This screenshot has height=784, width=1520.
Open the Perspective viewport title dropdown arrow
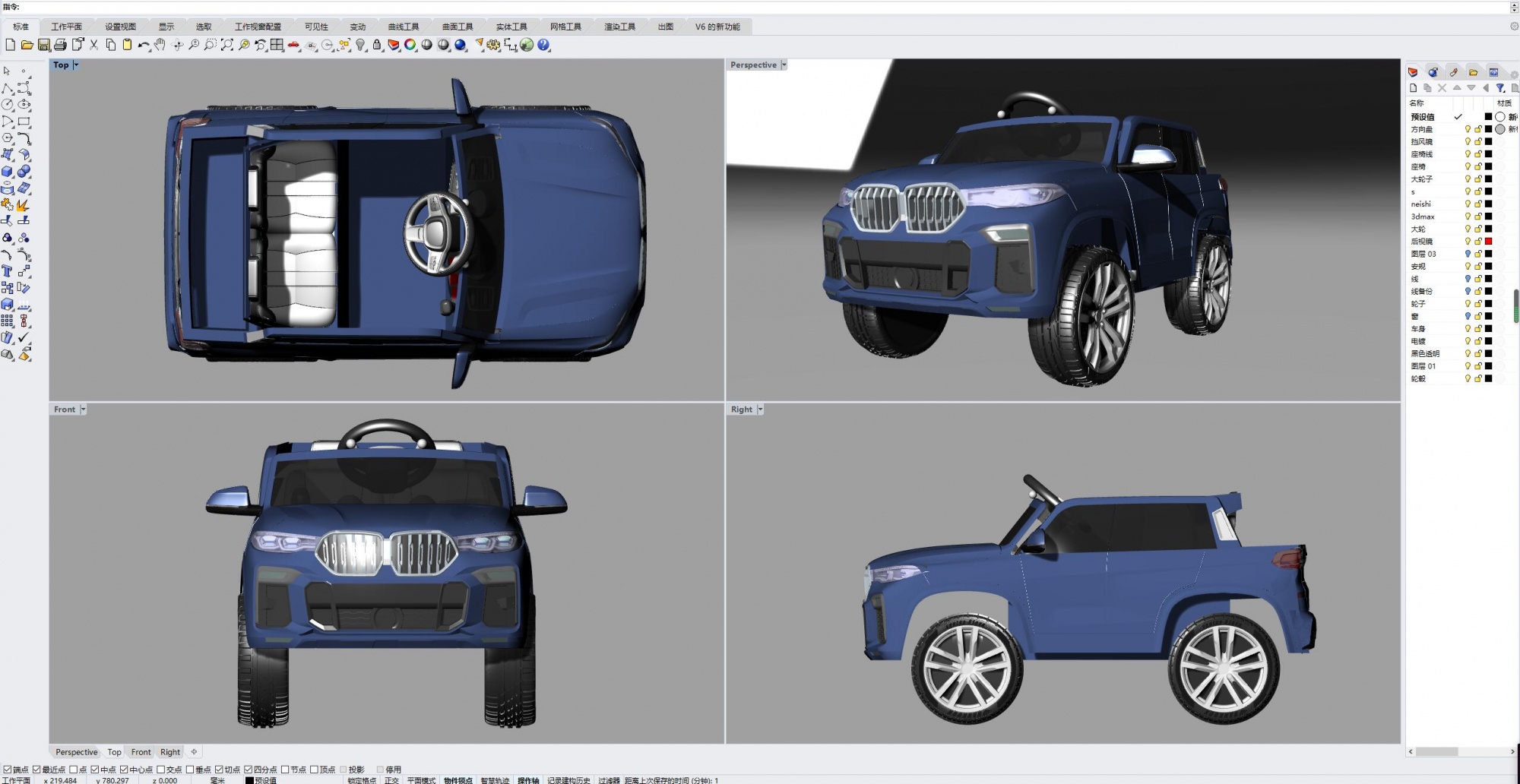point(784,65)
